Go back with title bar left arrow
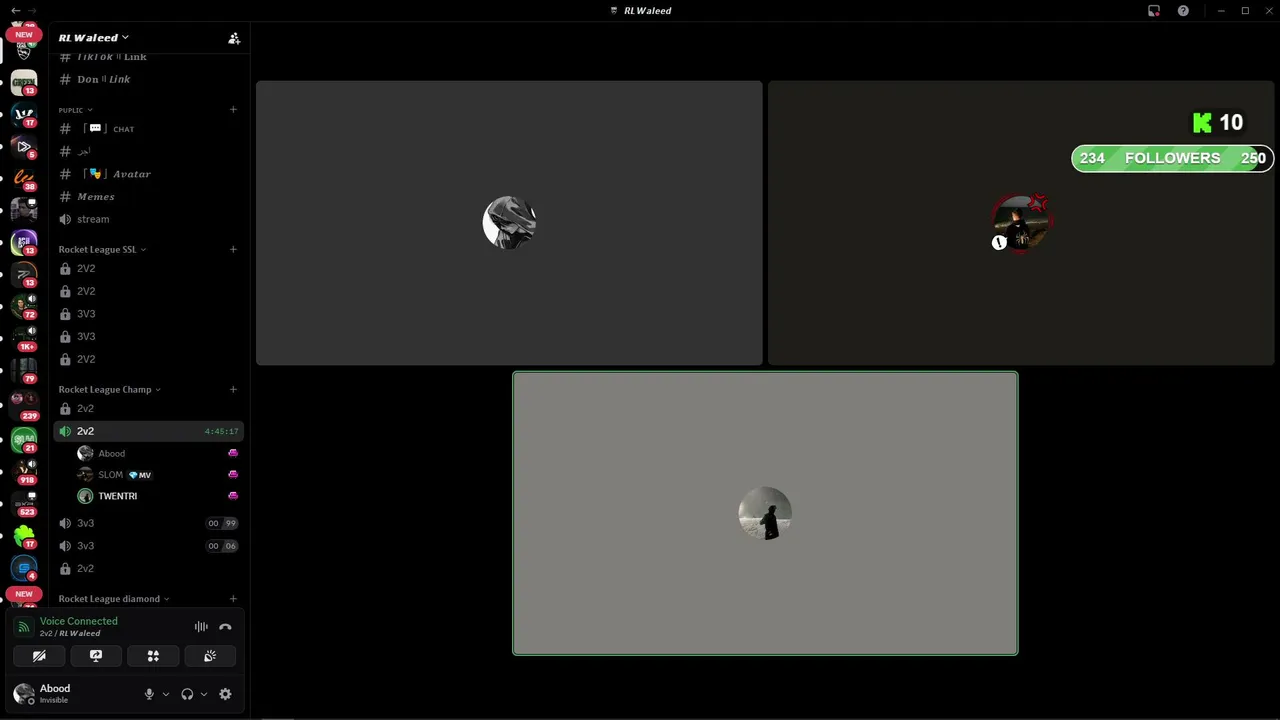Viewport: 1280px width, 720px height. [x=15, y=10]
